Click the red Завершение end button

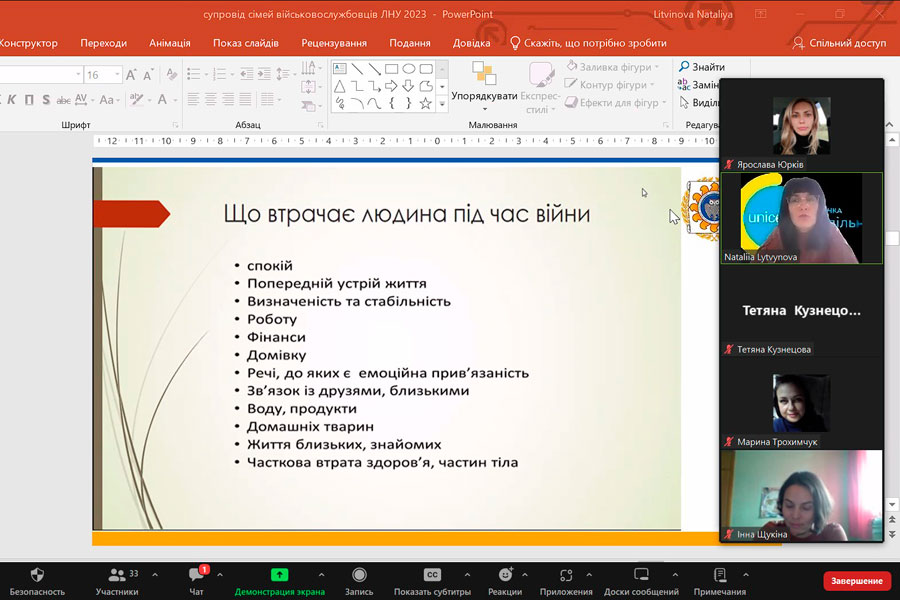[856, 581]
